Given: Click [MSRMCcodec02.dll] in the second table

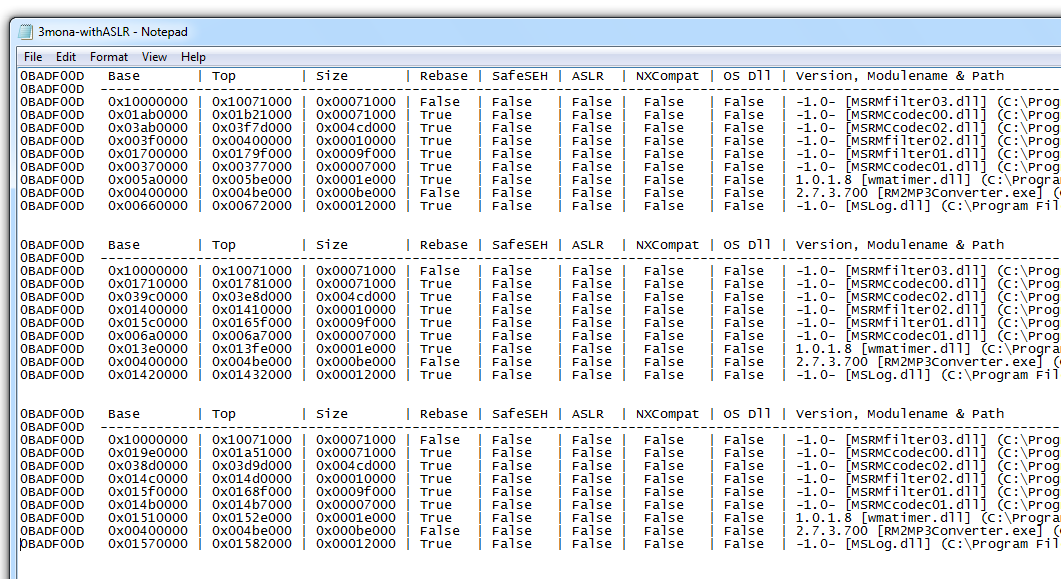Looking at the screenshot, I should tap(916, 297).
